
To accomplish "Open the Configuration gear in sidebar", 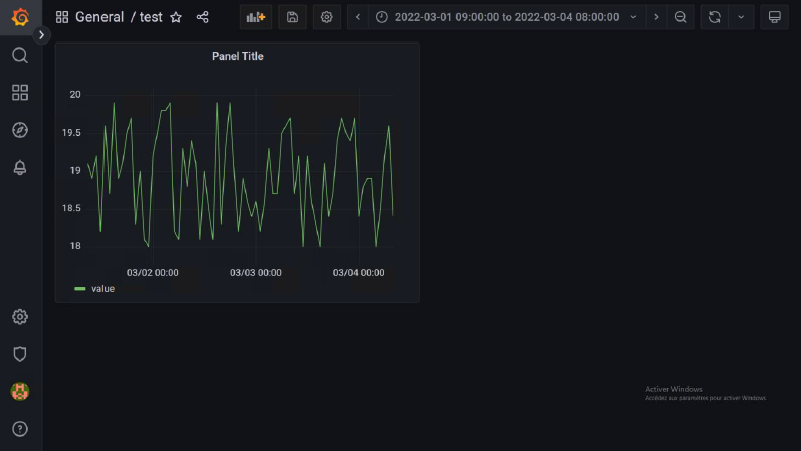I will (20, 317).
